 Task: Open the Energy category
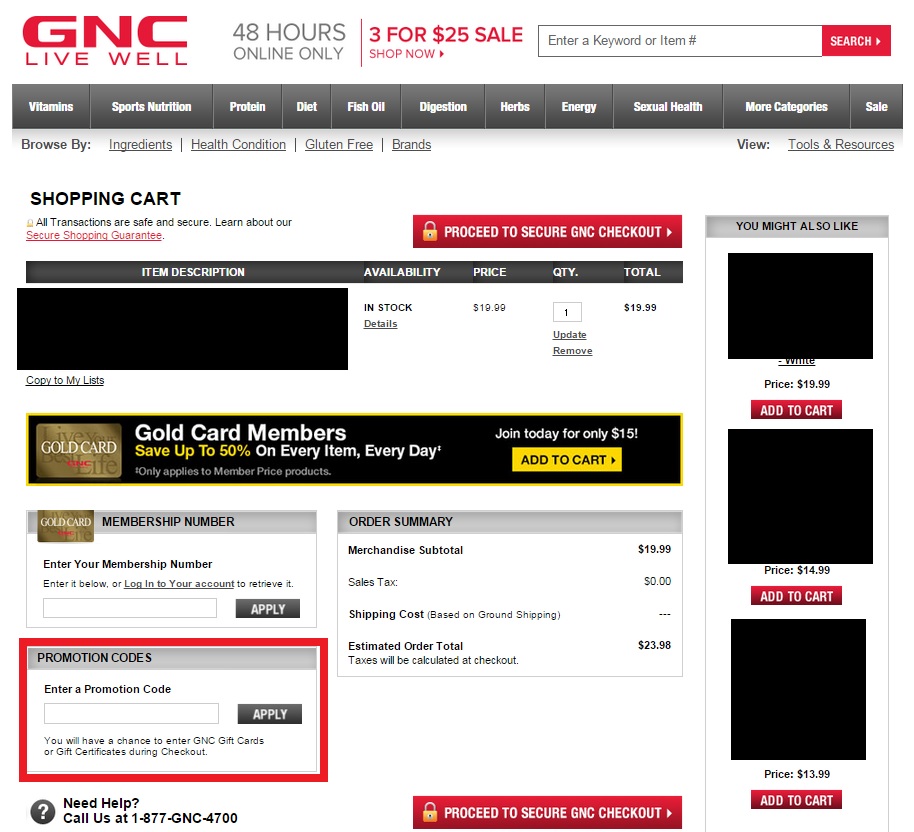579,107
